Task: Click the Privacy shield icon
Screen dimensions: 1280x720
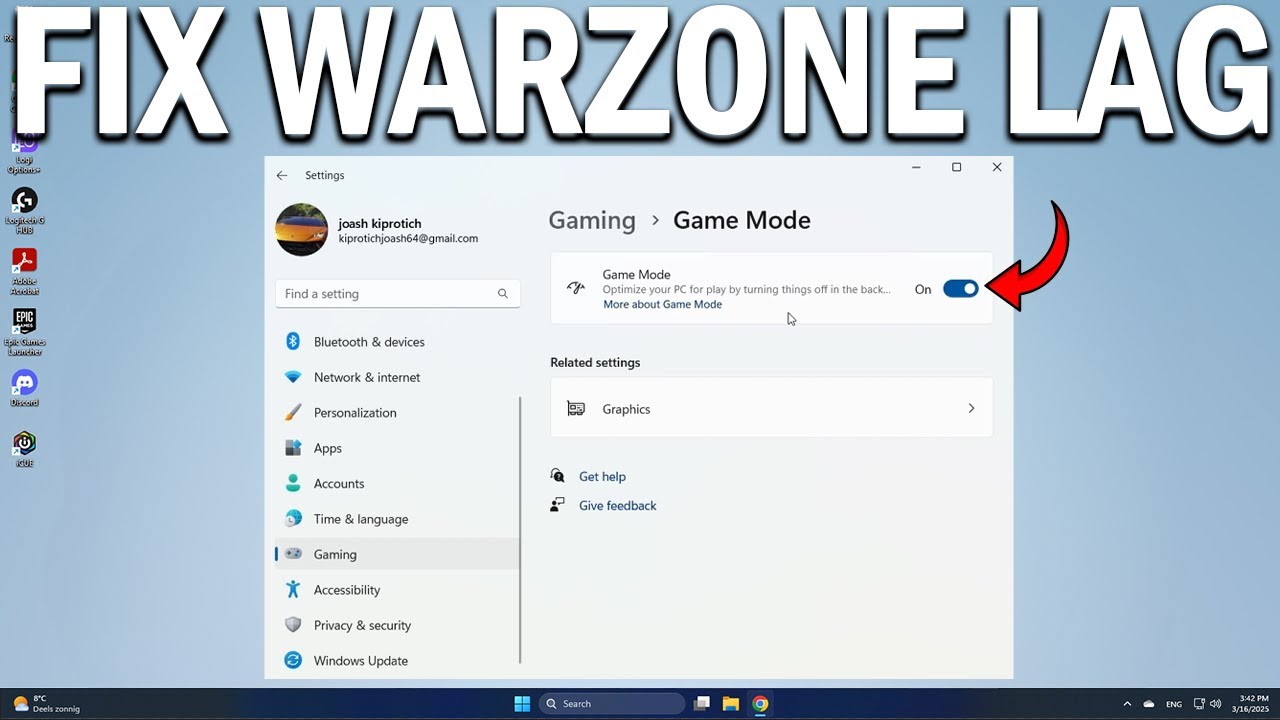Action: click(x=293, y=625)
